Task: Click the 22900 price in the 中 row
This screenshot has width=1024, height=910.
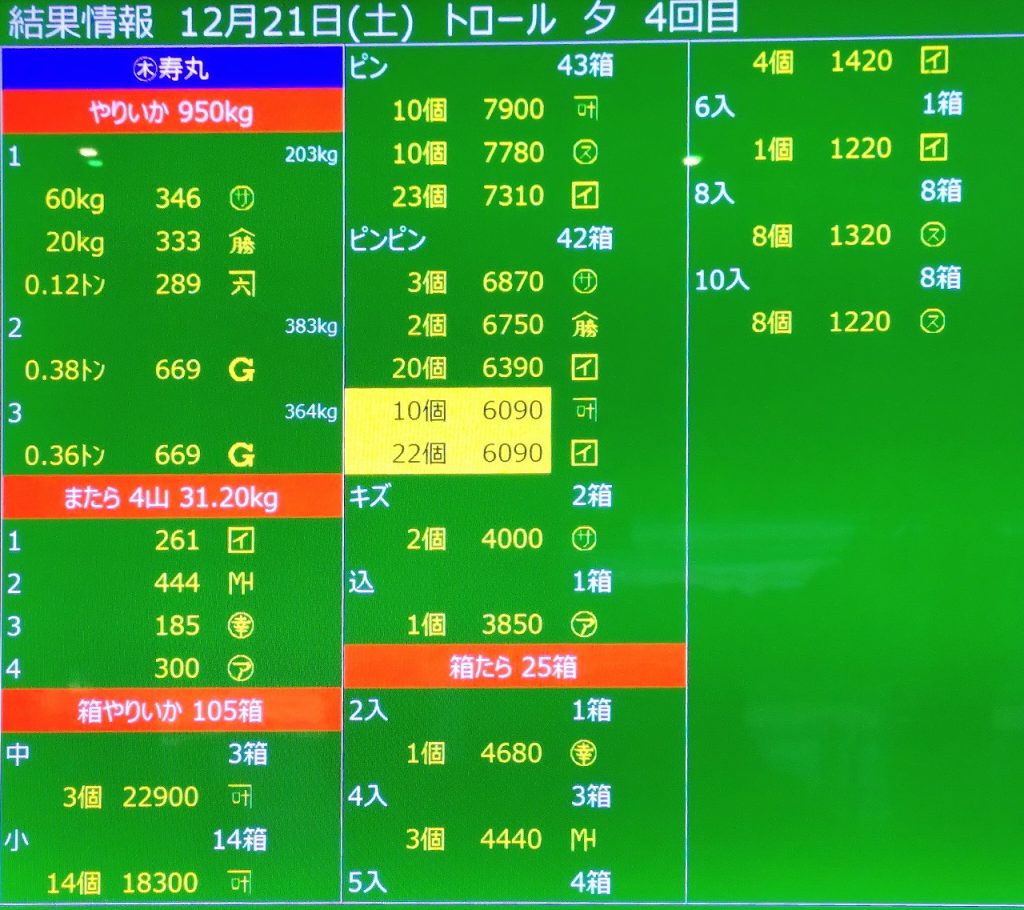Action: [160, 798]
